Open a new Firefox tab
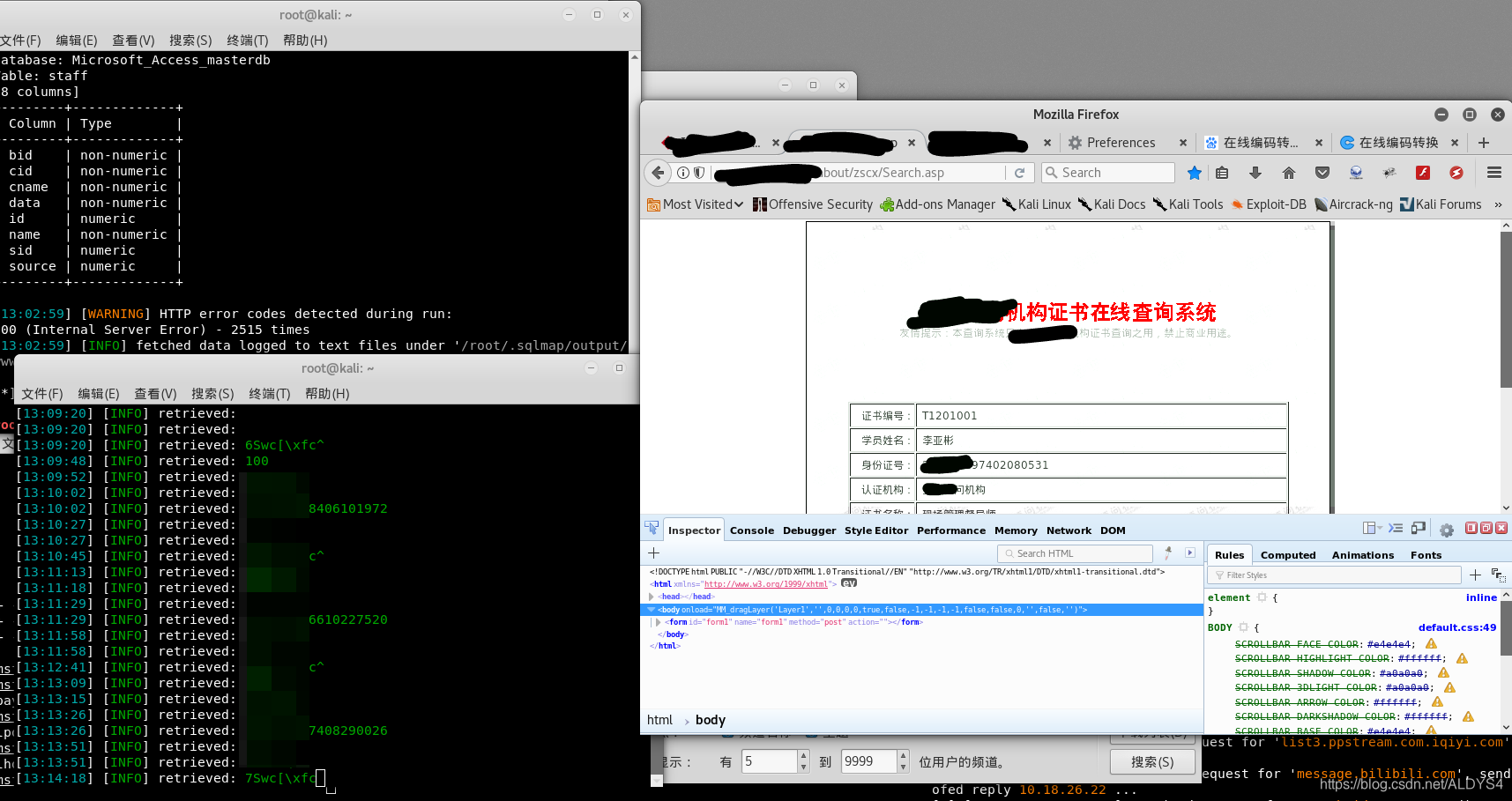 1484,143
